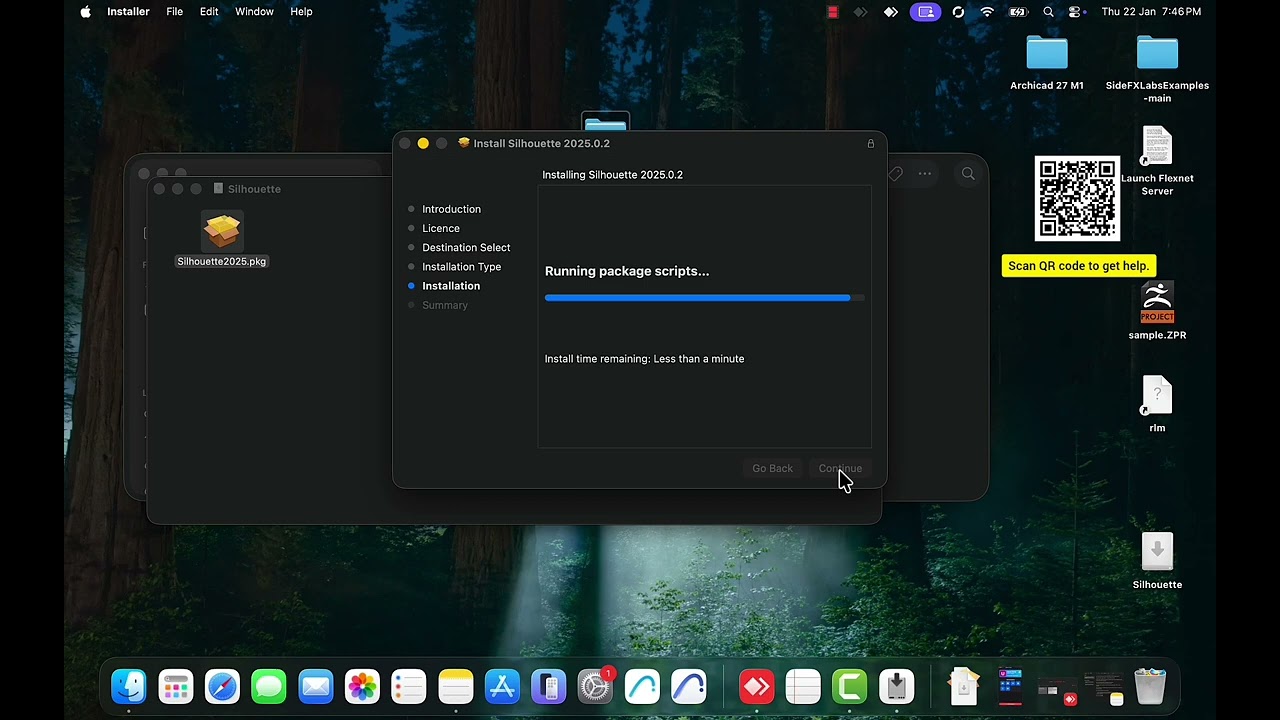The width and height of the screenshot is (1280, 720).
Task: Open Reminders from the Dock
Action: click(409, 687)
